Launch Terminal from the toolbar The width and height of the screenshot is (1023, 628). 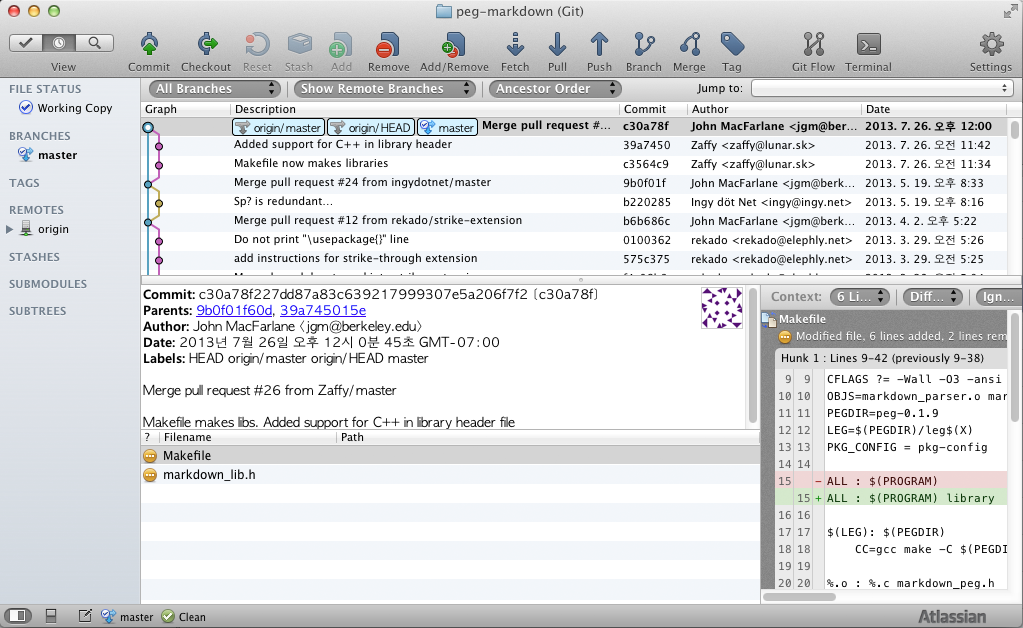pos(868,44)
